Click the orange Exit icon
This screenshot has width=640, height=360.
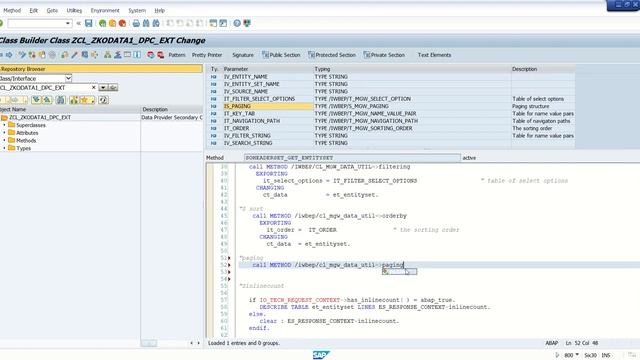112,23
